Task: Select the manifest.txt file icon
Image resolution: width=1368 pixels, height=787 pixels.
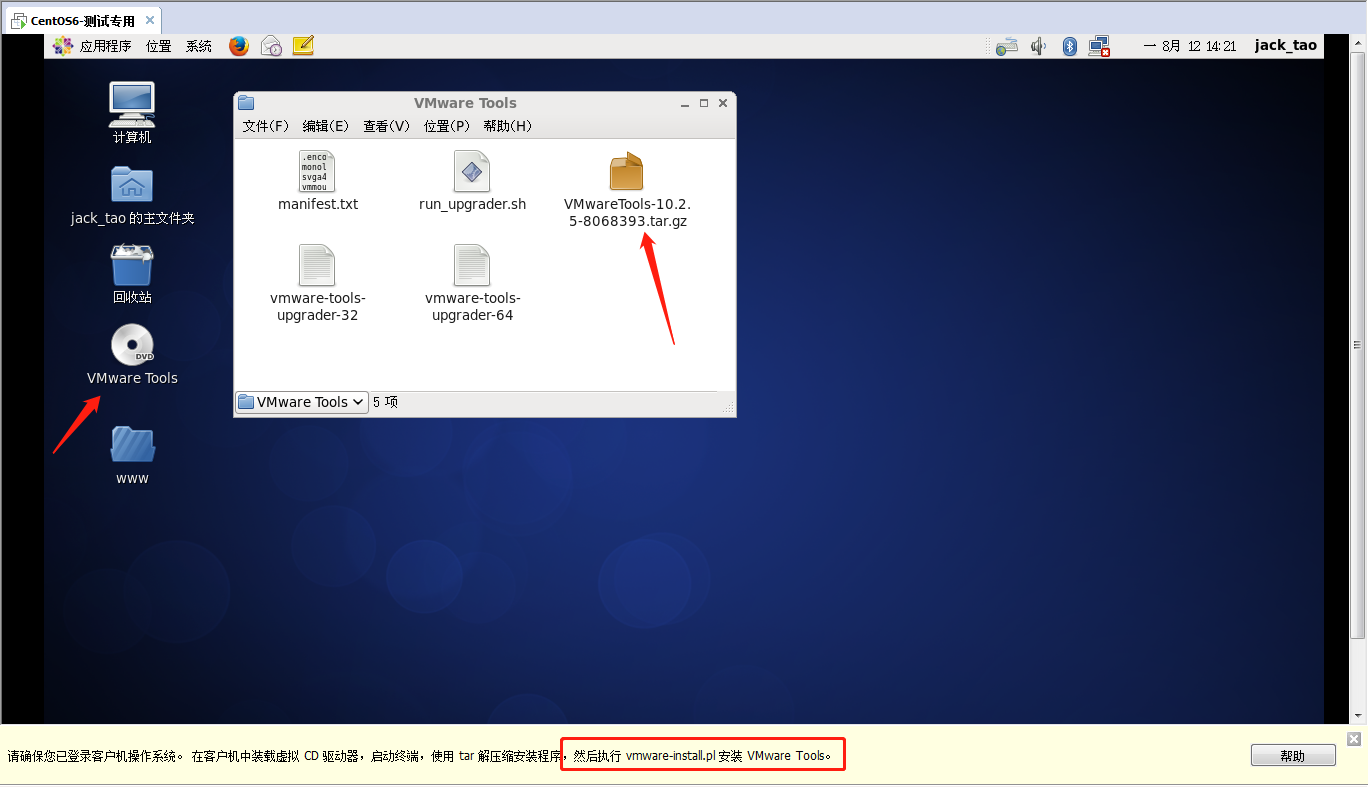Action: click(x=317, y=171)
